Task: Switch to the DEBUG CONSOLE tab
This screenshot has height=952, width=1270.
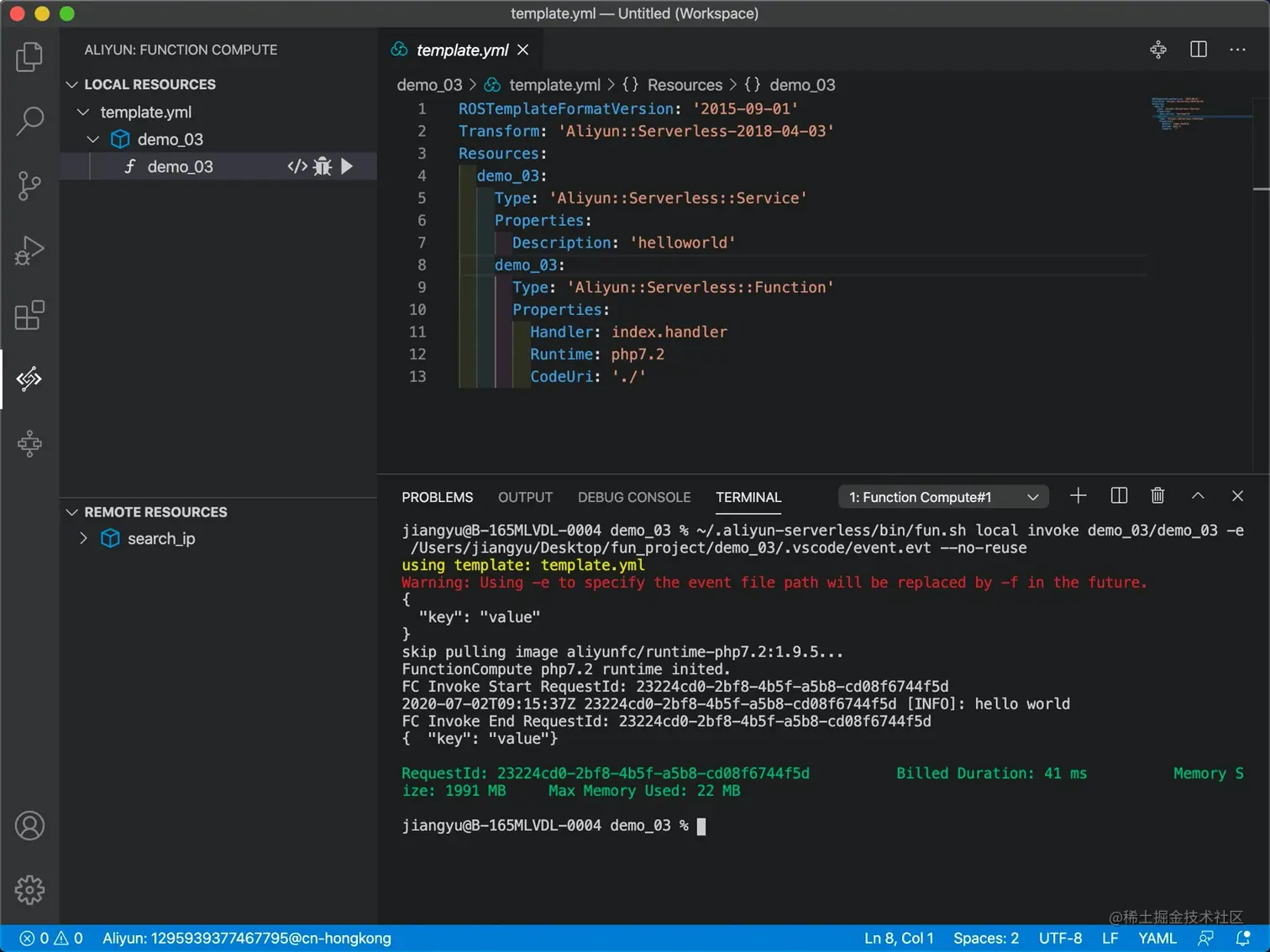Action: click(x=634, y=497)
